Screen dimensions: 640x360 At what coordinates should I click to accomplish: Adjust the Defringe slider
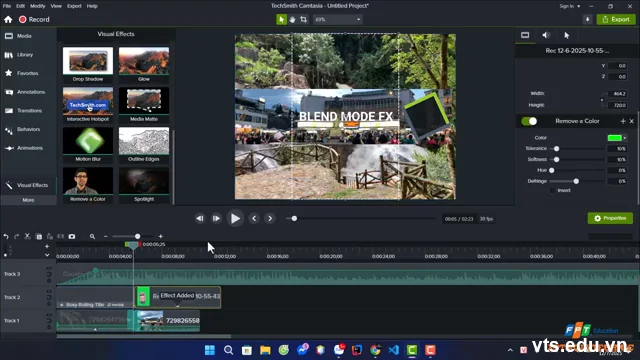point(576,181)
